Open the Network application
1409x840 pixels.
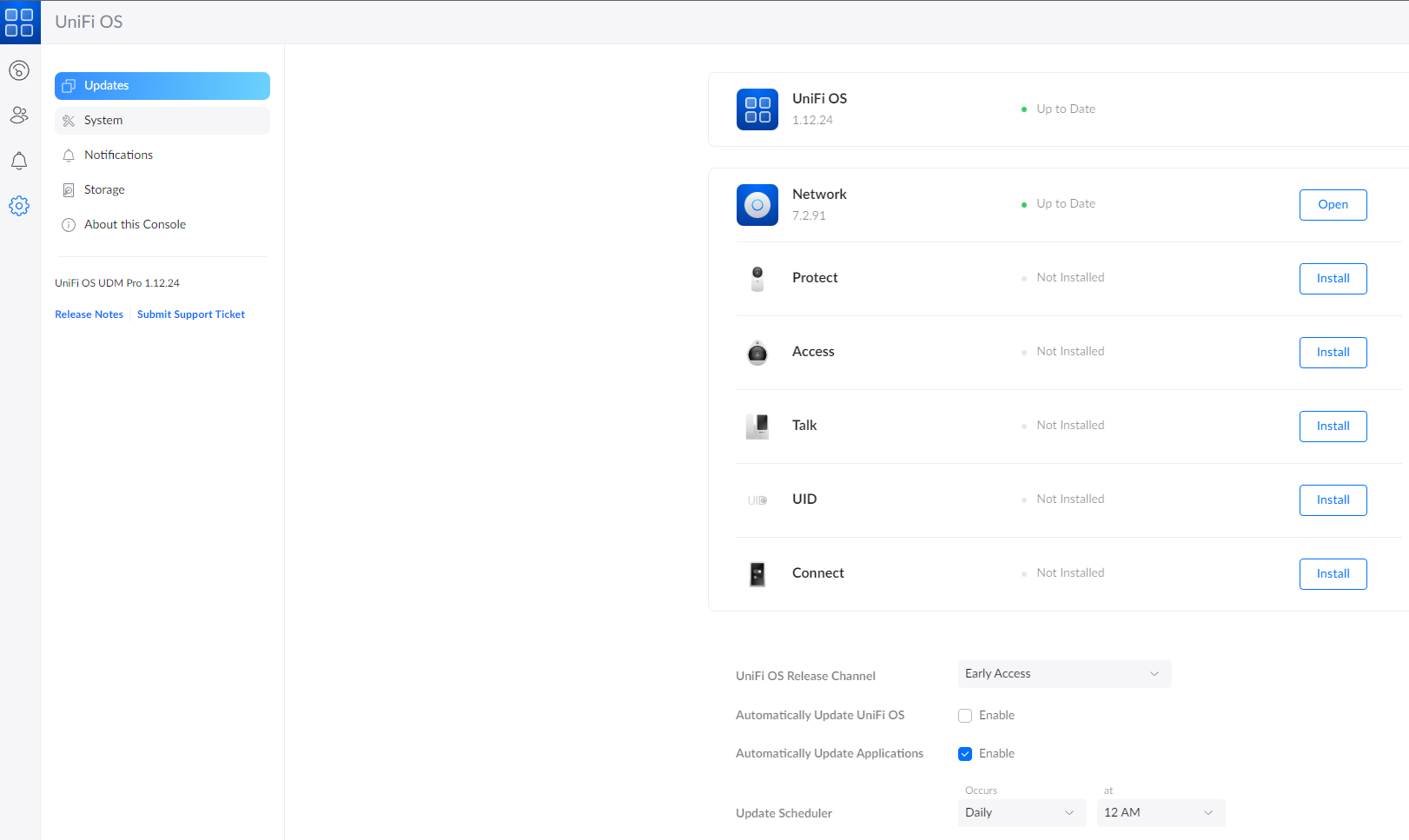click(1333, 205)
